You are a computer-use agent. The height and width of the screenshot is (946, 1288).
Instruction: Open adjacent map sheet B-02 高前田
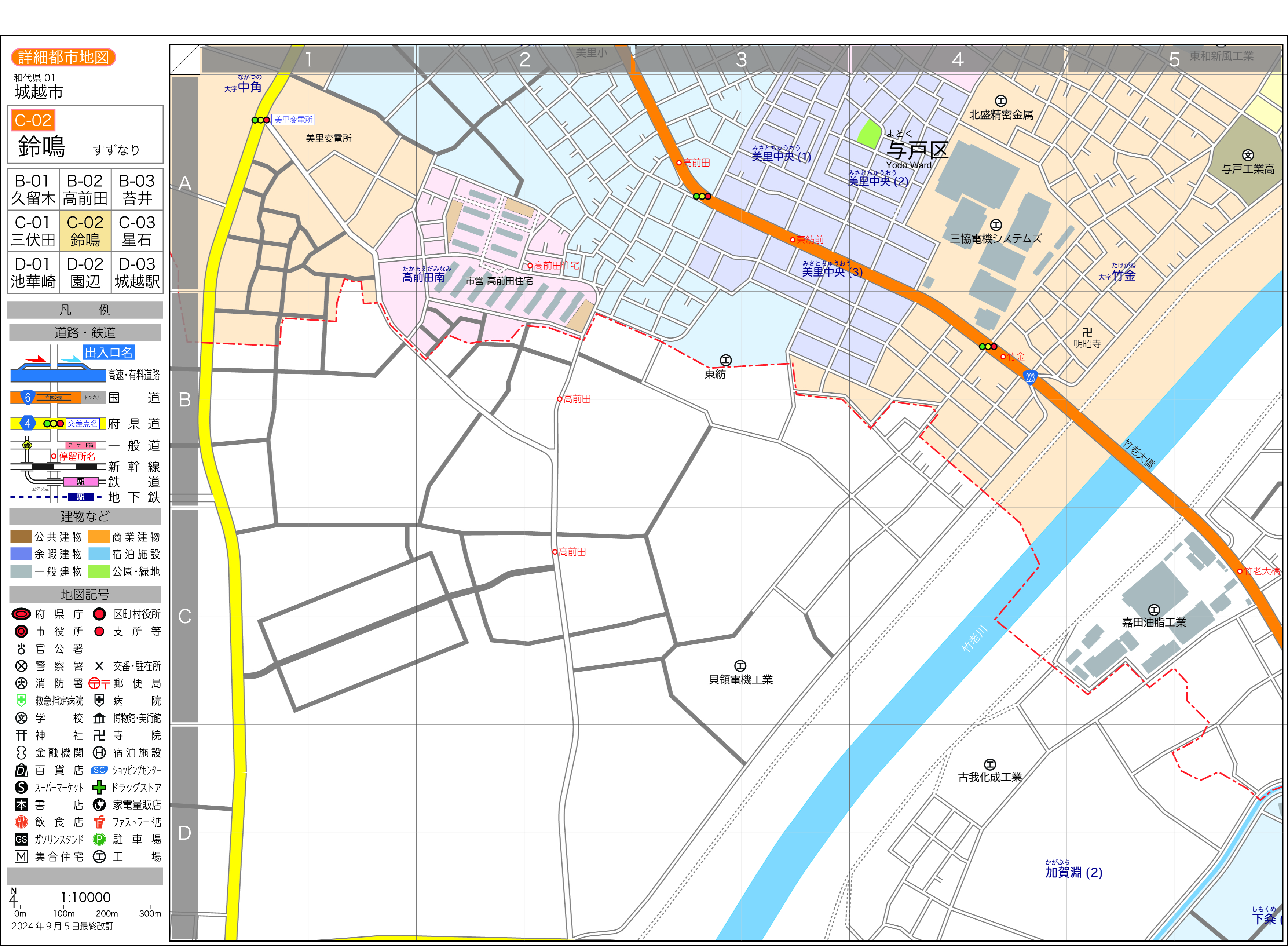point(85,190)
